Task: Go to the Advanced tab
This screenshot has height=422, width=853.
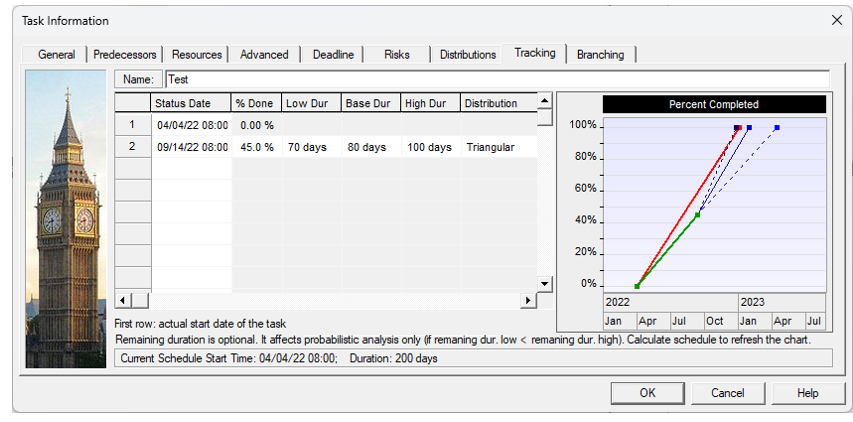Action: coord(264,55)
